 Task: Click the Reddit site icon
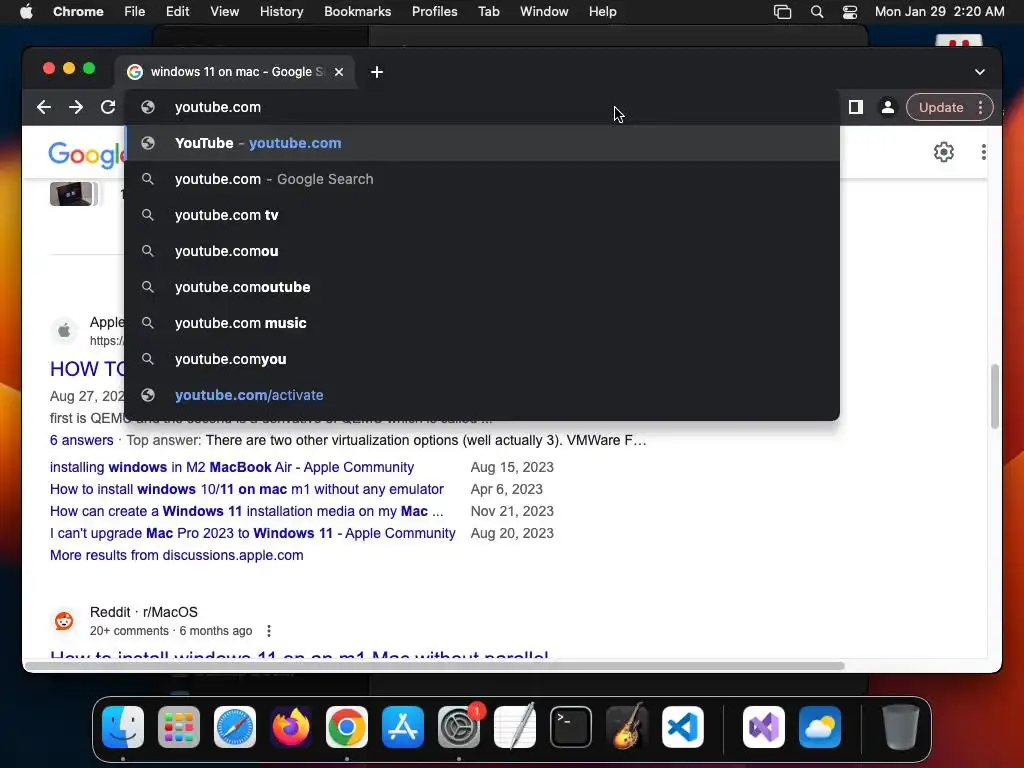click(64, 620)
